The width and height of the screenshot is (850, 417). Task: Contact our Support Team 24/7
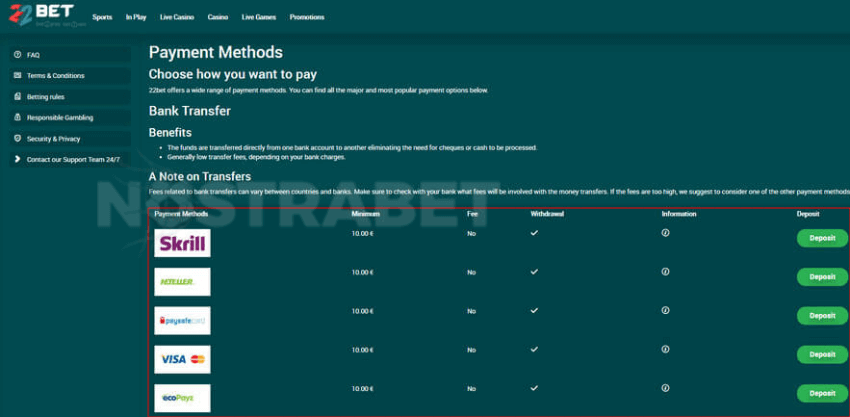click(70, 160)
